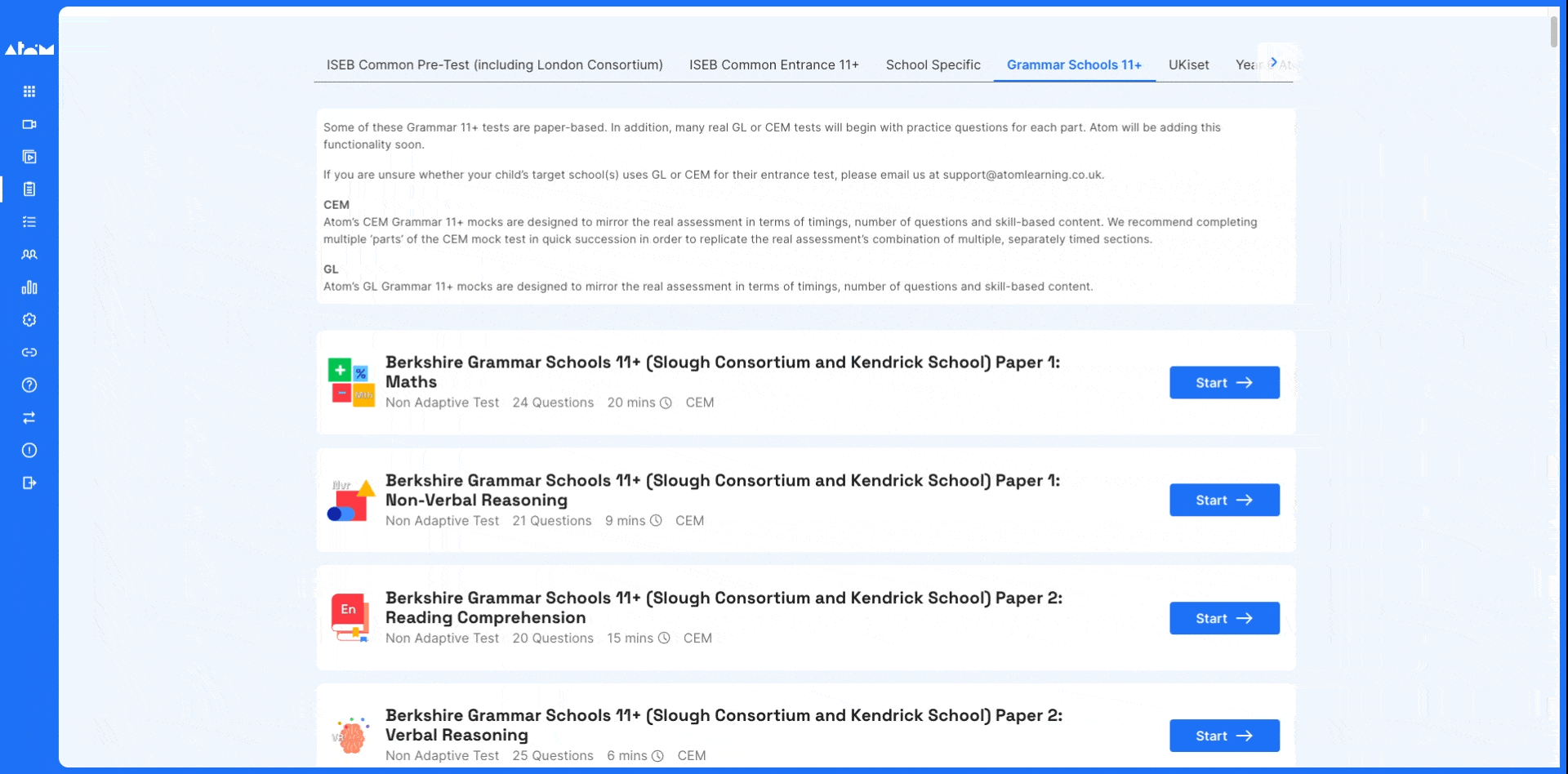Click the clock icon beside 9 mins

click(x=656, y=521)
